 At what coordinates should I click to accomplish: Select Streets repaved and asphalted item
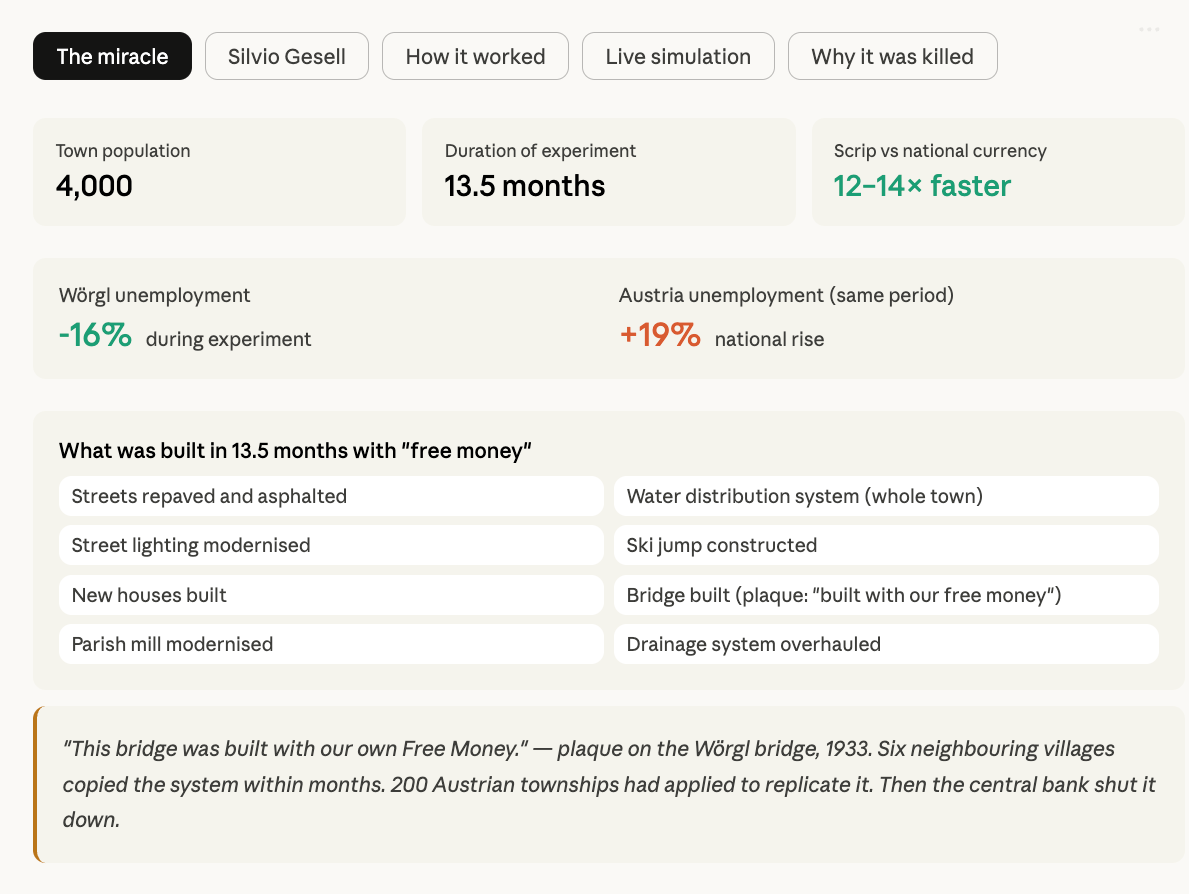331,496
